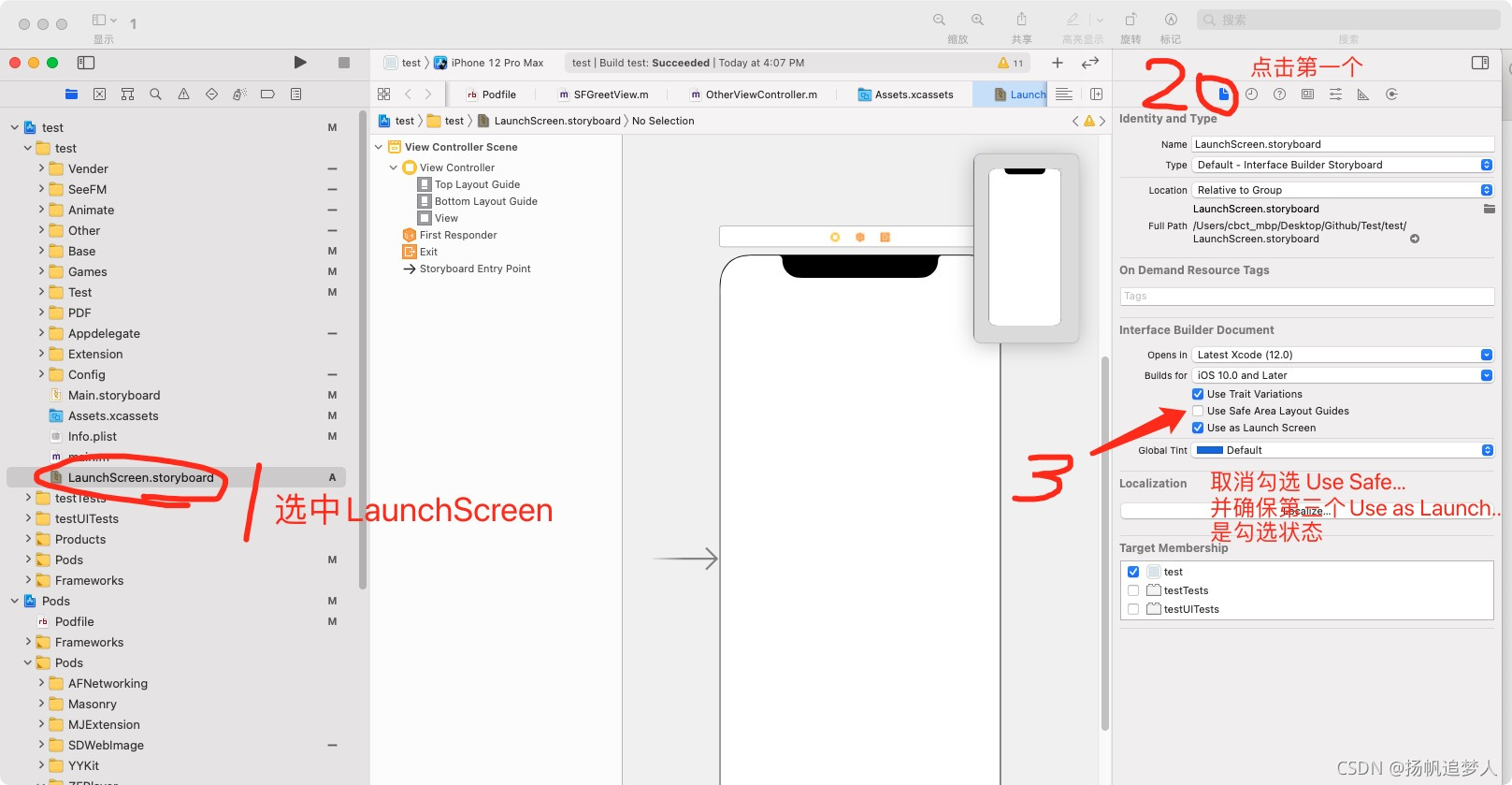Add an editor on the right
Screen dimensions: 1512x785
(1096, 94)
